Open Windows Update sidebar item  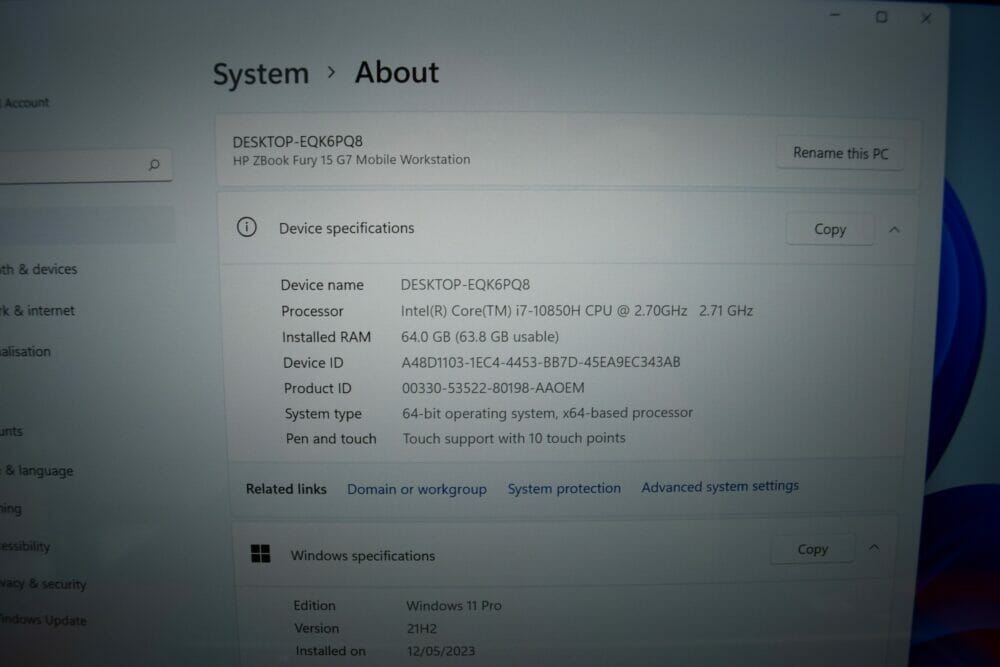pyautogui.click(x=43, y=619)
